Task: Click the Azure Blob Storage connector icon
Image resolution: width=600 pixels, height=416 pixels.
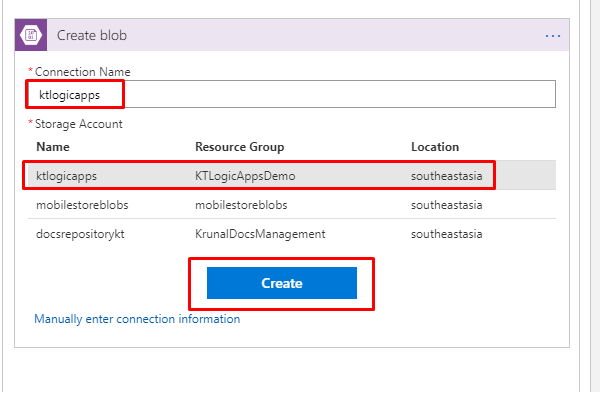Action: 31,35
